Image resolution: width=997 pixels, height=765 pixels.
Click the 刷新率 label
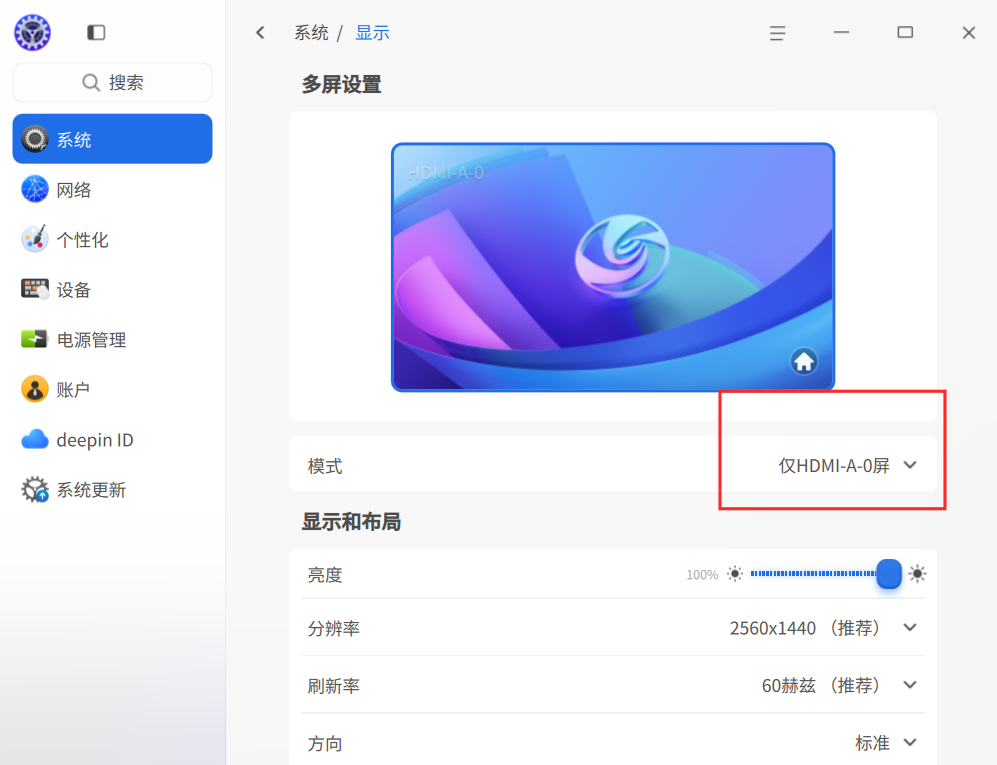pyautogui.click(x=334, y=686)
